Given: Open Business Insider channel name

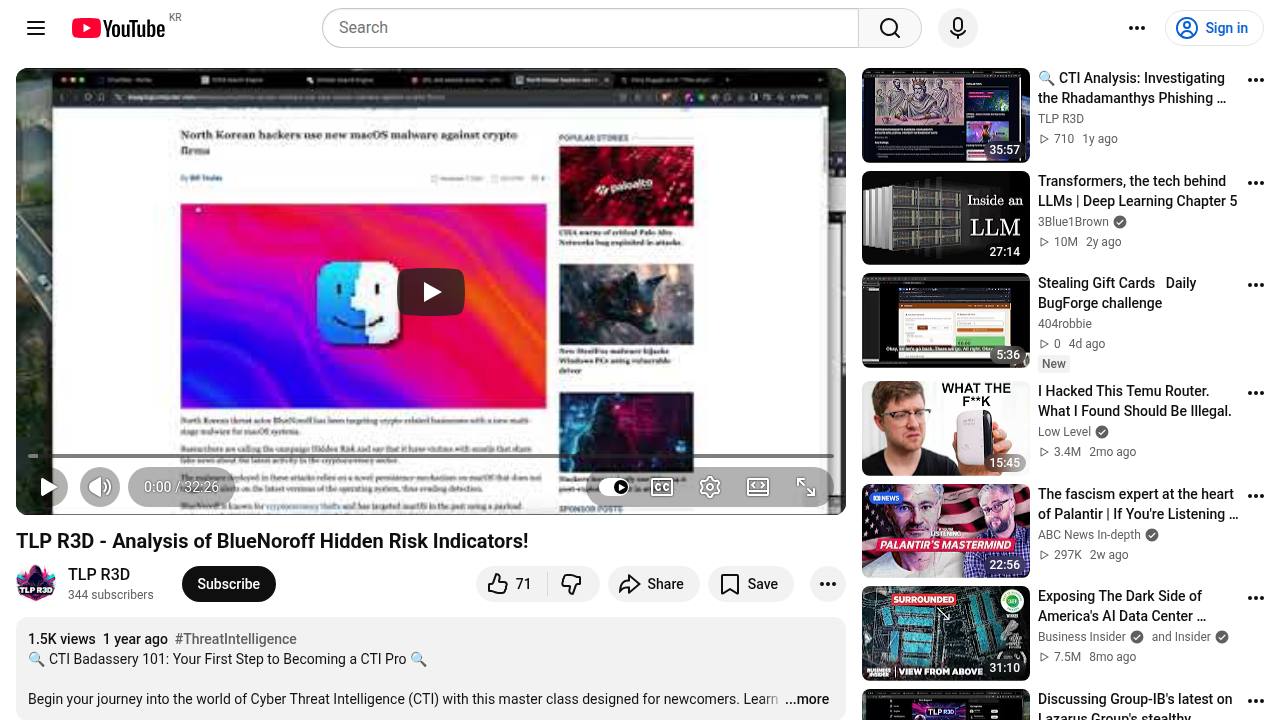Looking at the screenshot, I should [x=1082, y=637].
